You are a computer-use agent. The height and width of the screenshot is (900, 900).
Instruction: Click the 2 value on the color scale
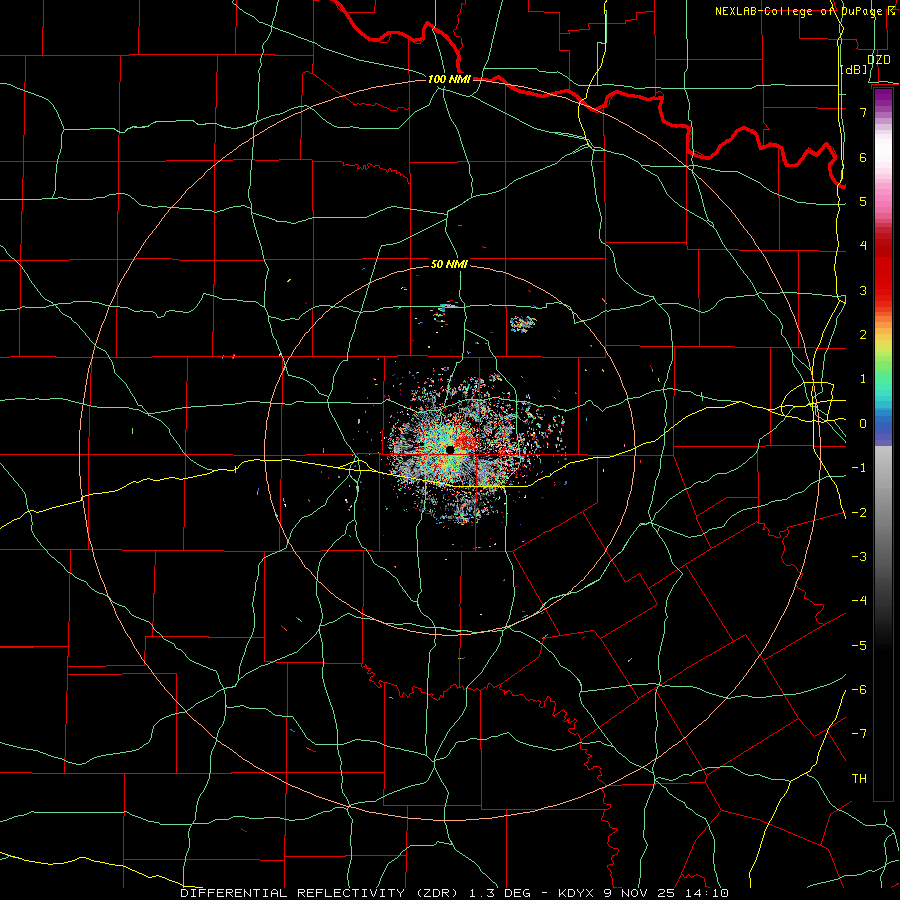pos(863,335)
